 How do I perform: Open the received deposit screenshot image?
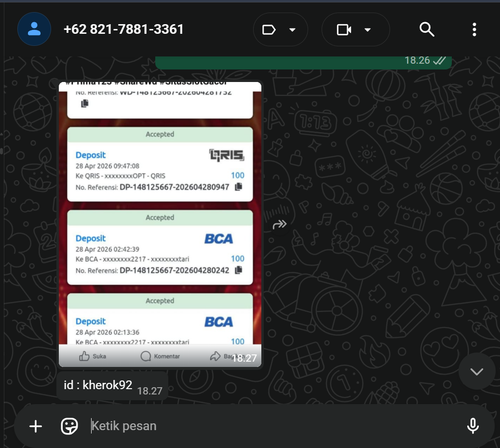pyautogui.click(x=160, y=224)
